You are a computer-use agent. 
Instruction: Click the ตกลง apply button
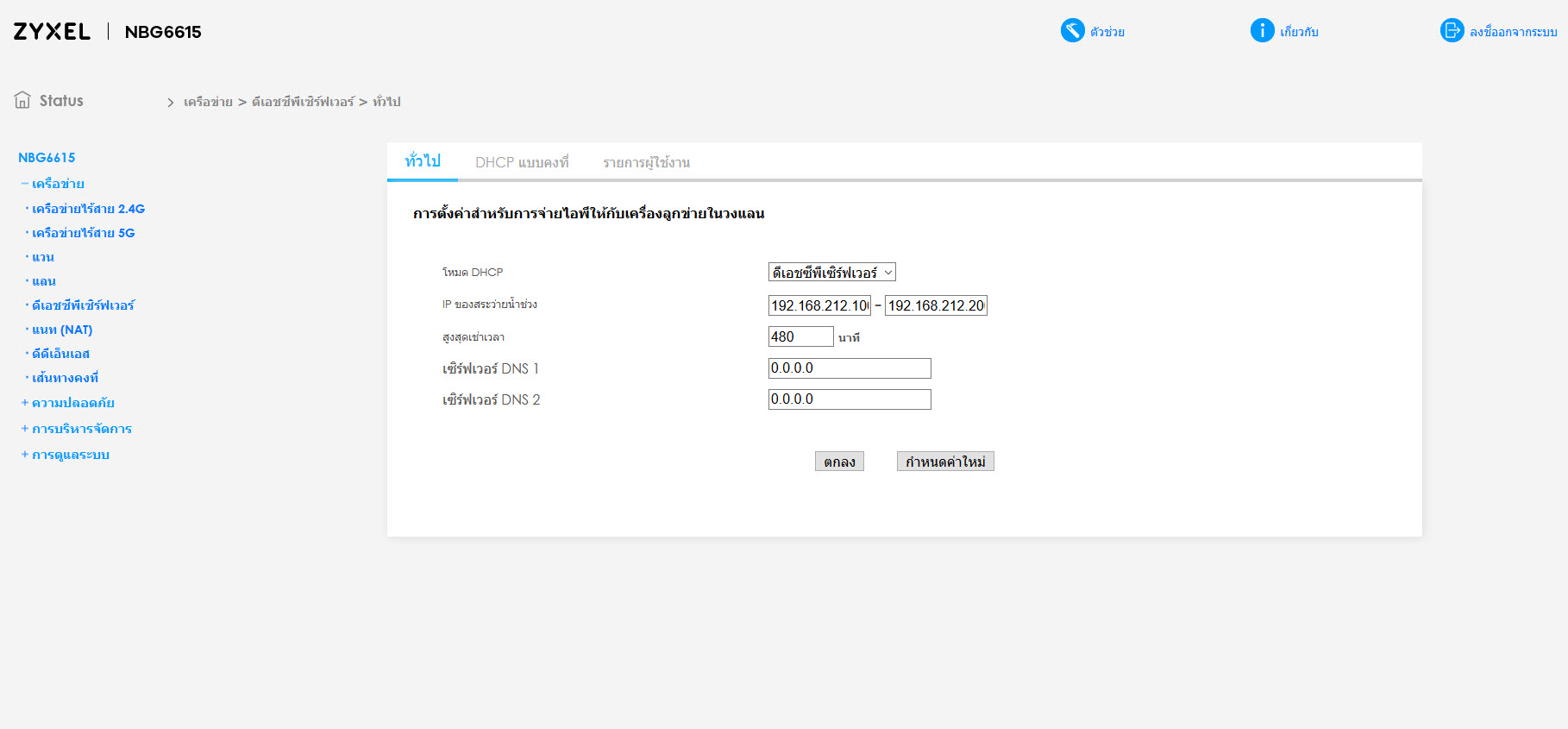tap(839, 462)
